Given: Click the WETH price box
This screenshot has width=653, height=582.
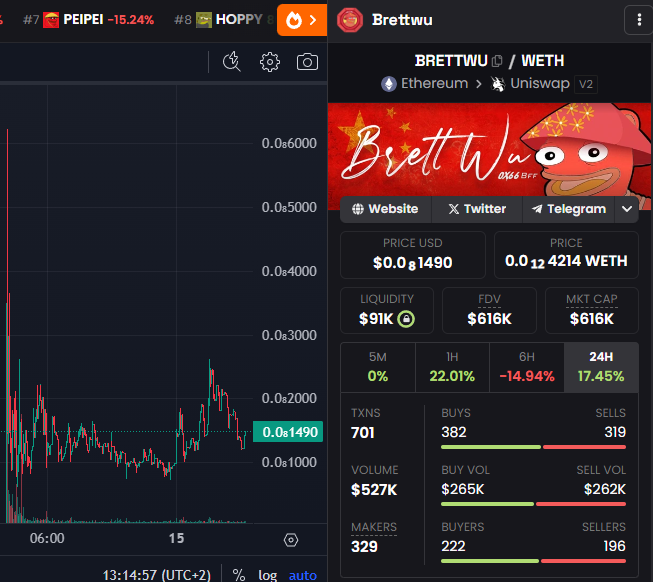Looking at the screenshot, I should [566, 255].
